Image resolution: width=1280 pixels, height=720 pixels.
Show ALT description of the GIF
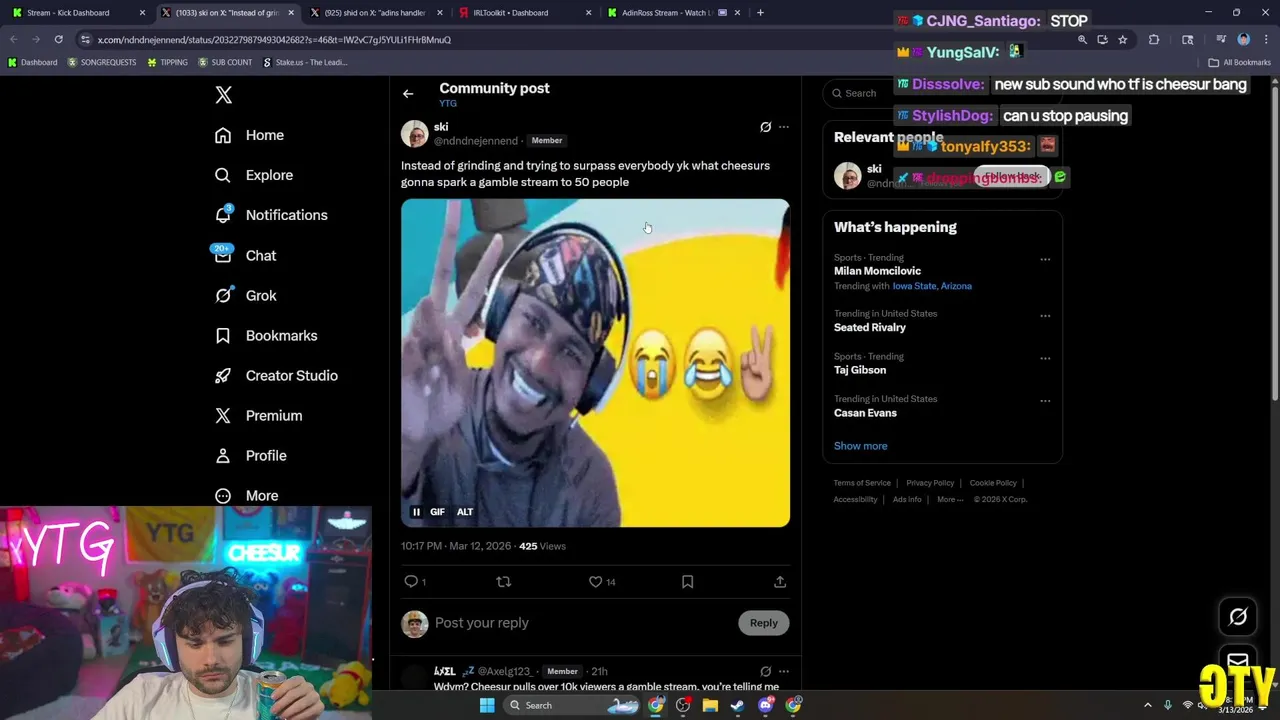tap(465, 512)
